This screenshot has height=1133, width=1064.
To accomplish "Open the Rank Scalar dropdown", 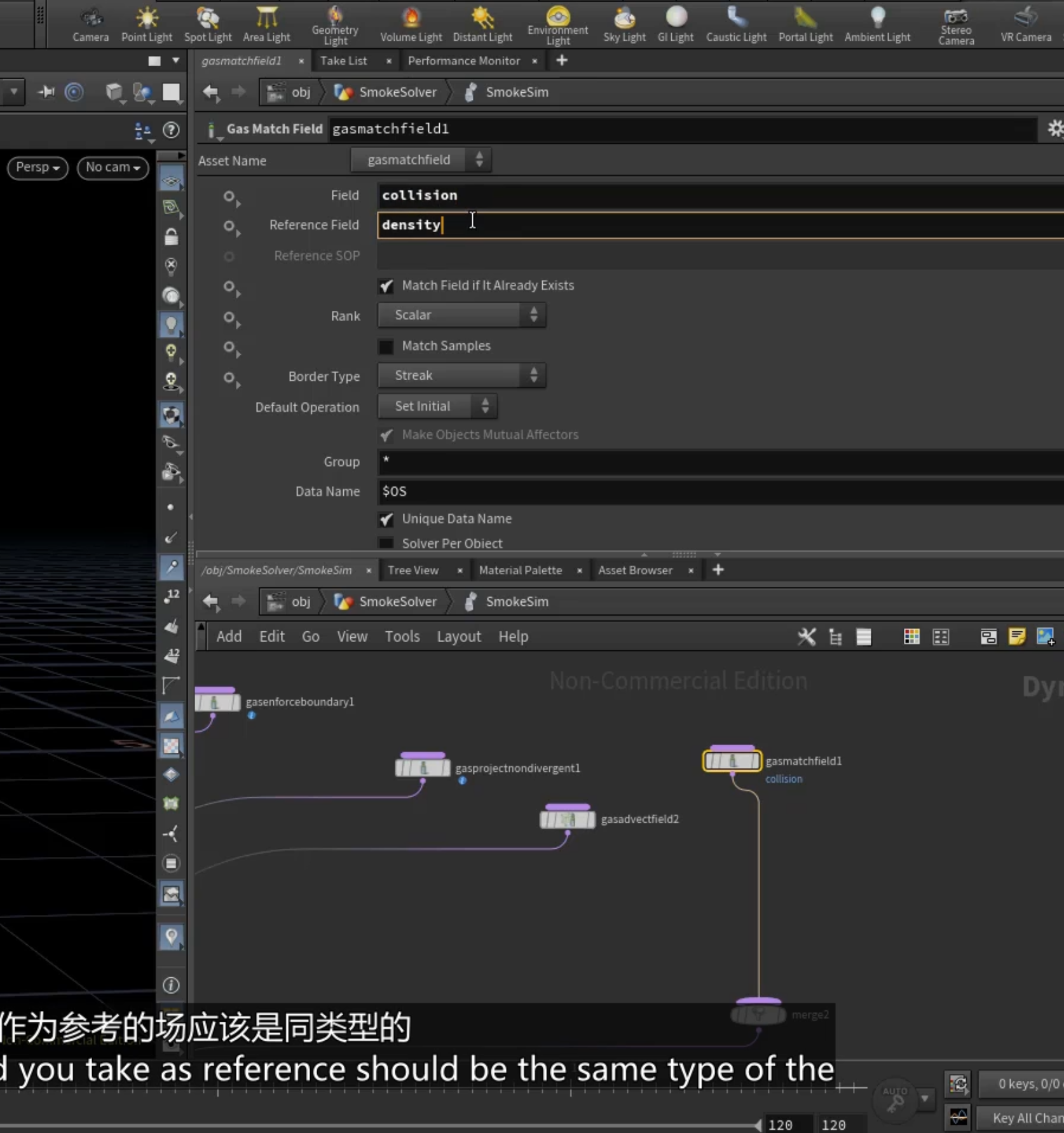I will pyautogui.click(x=461, y=315).
